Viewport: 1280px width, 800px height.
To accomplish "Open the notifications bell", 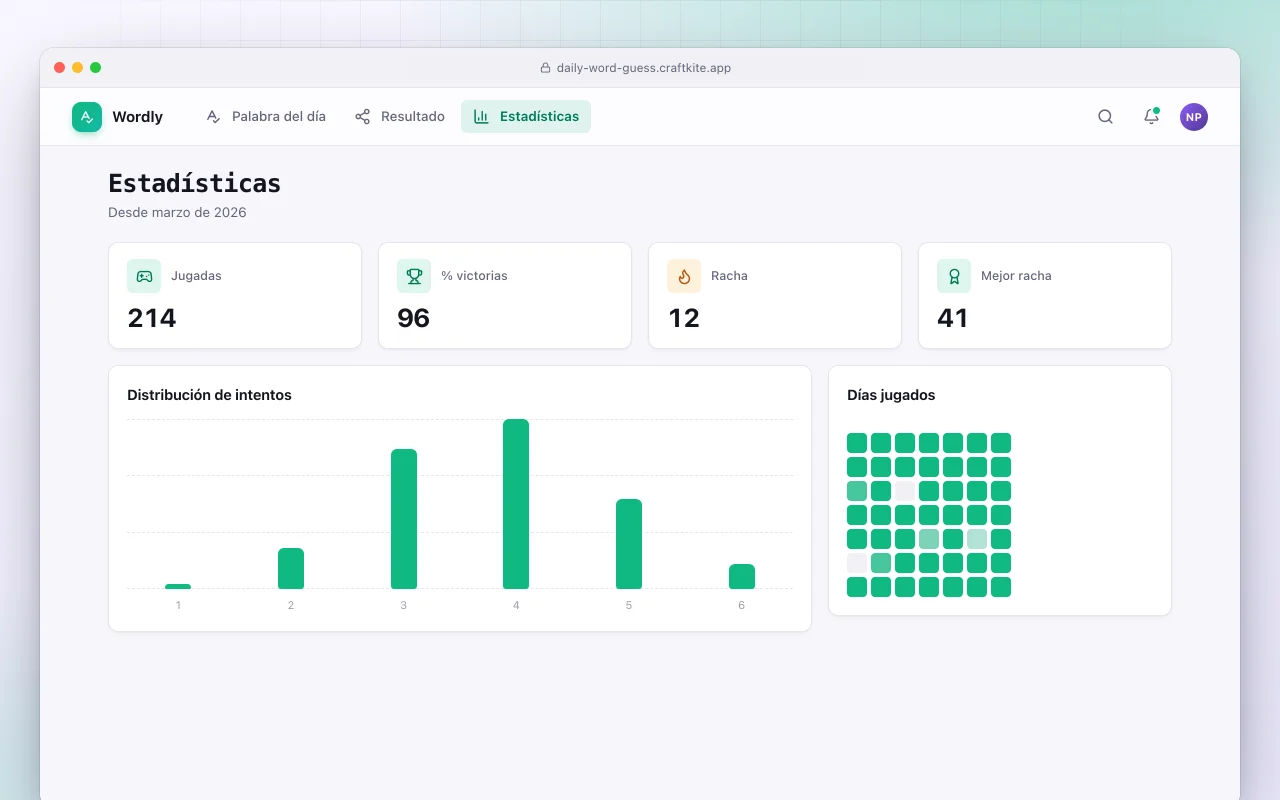I will tap(1151, 117).
